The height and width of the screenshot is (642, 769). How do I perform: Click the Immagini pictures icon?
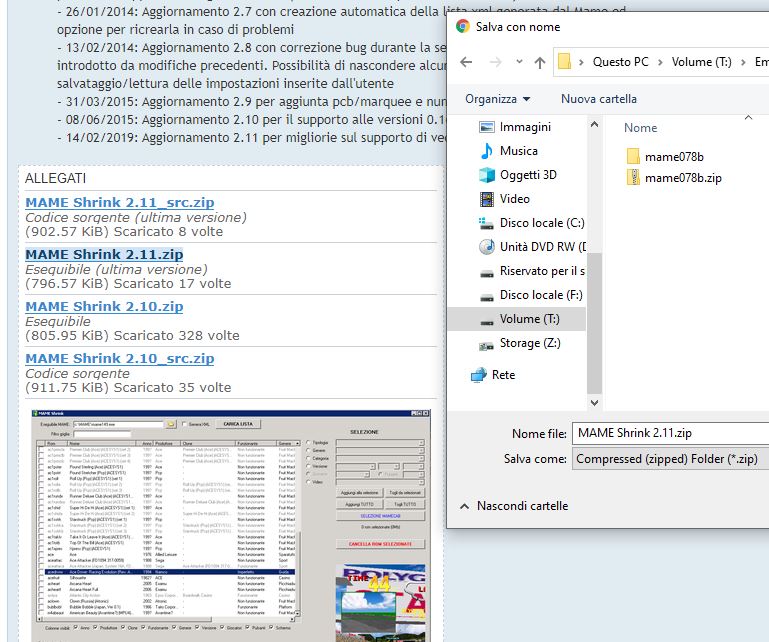click(487, 127)
